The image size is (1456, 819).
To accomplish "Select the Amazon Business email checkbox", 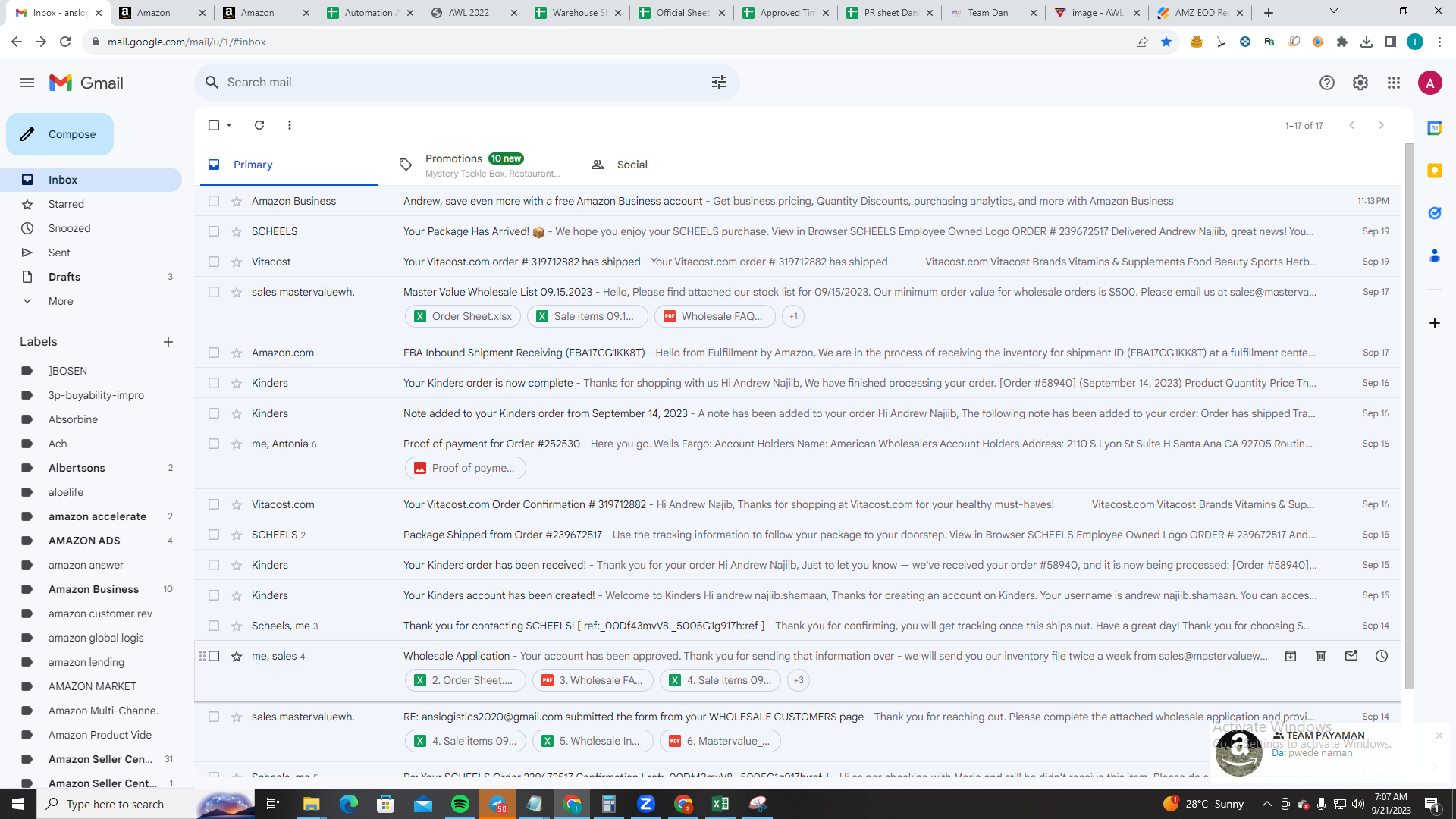I will tap(214, 201).
